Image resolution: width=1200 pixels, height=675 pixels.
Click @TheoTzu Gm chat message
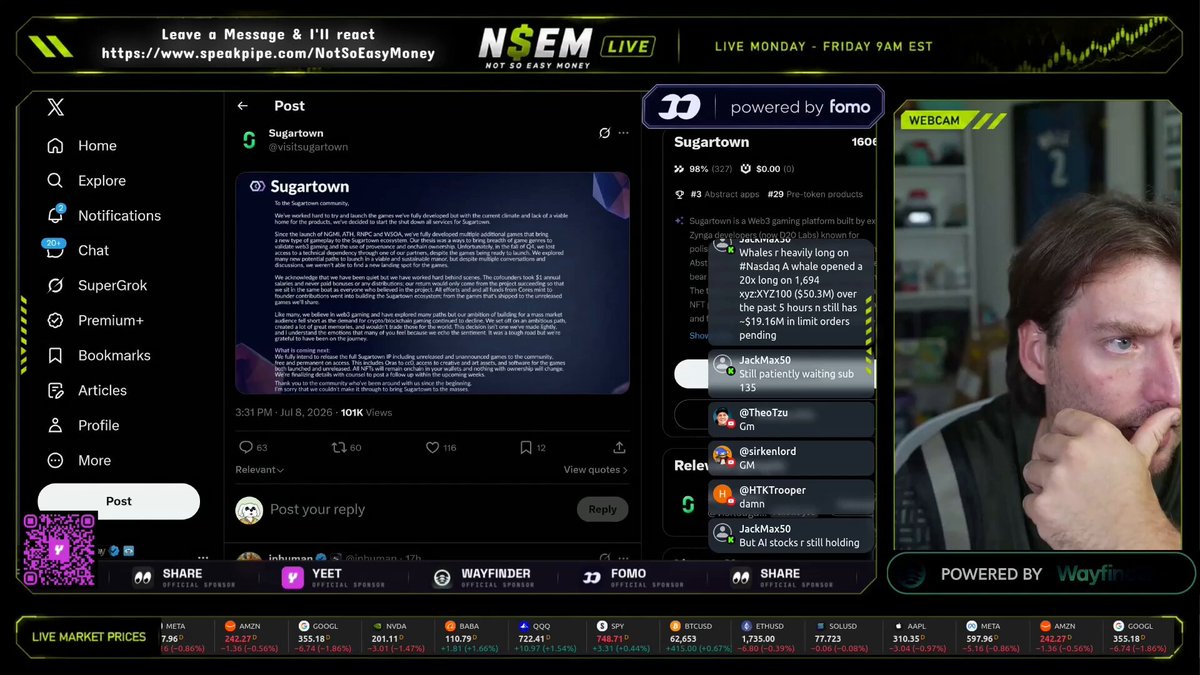point(792,419)
